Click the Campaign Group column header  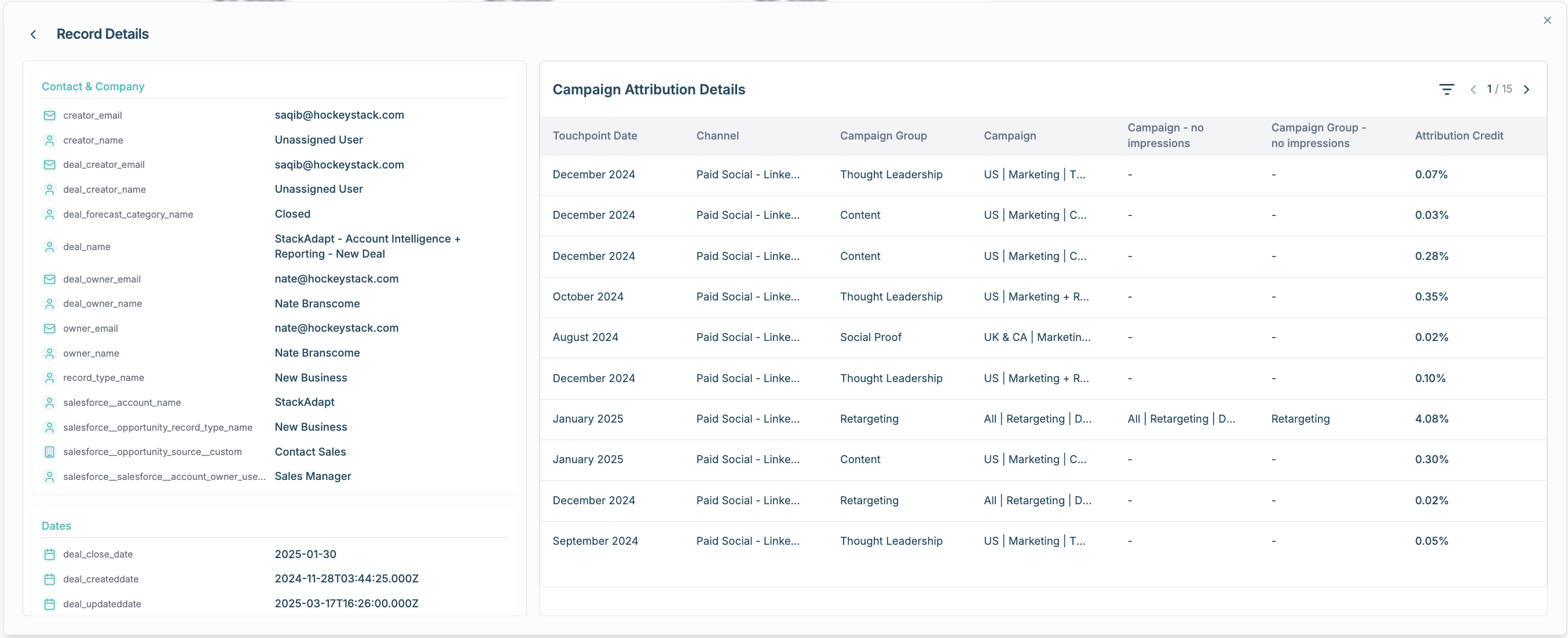coord(882,135)
